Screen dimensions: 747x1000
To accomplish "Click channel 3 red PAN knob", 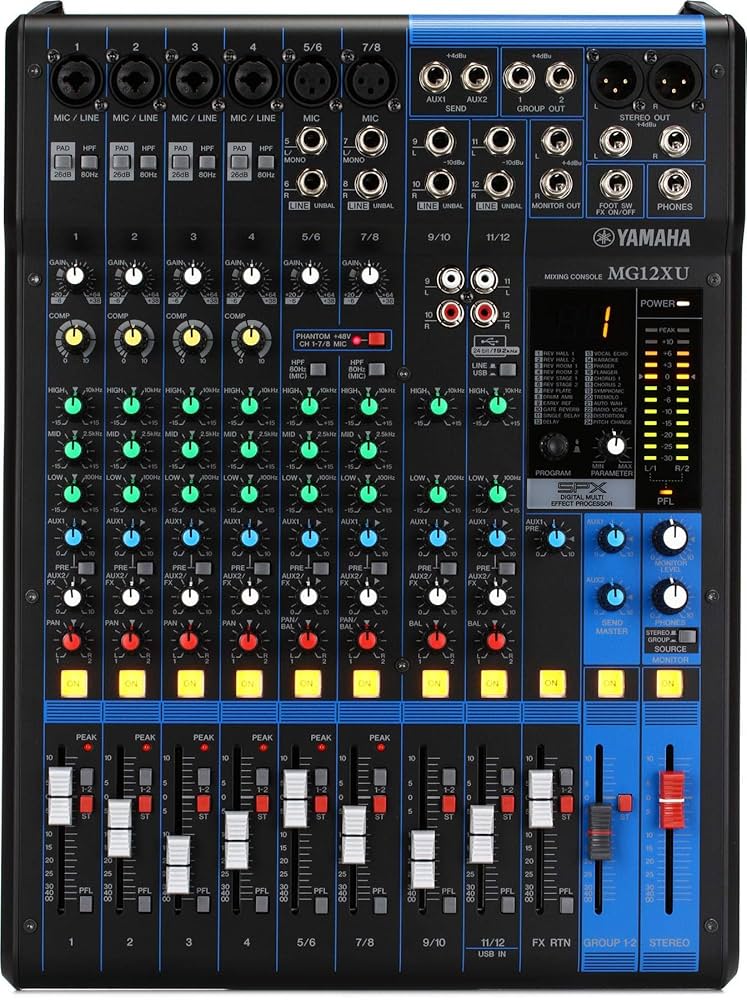I will click(190, 640).
